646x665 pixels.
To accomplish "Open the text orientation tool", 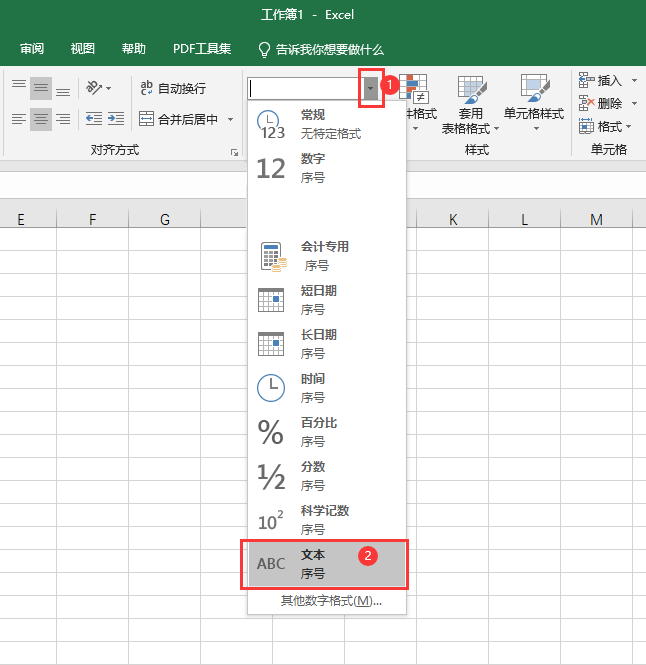I will pos(98,88).
